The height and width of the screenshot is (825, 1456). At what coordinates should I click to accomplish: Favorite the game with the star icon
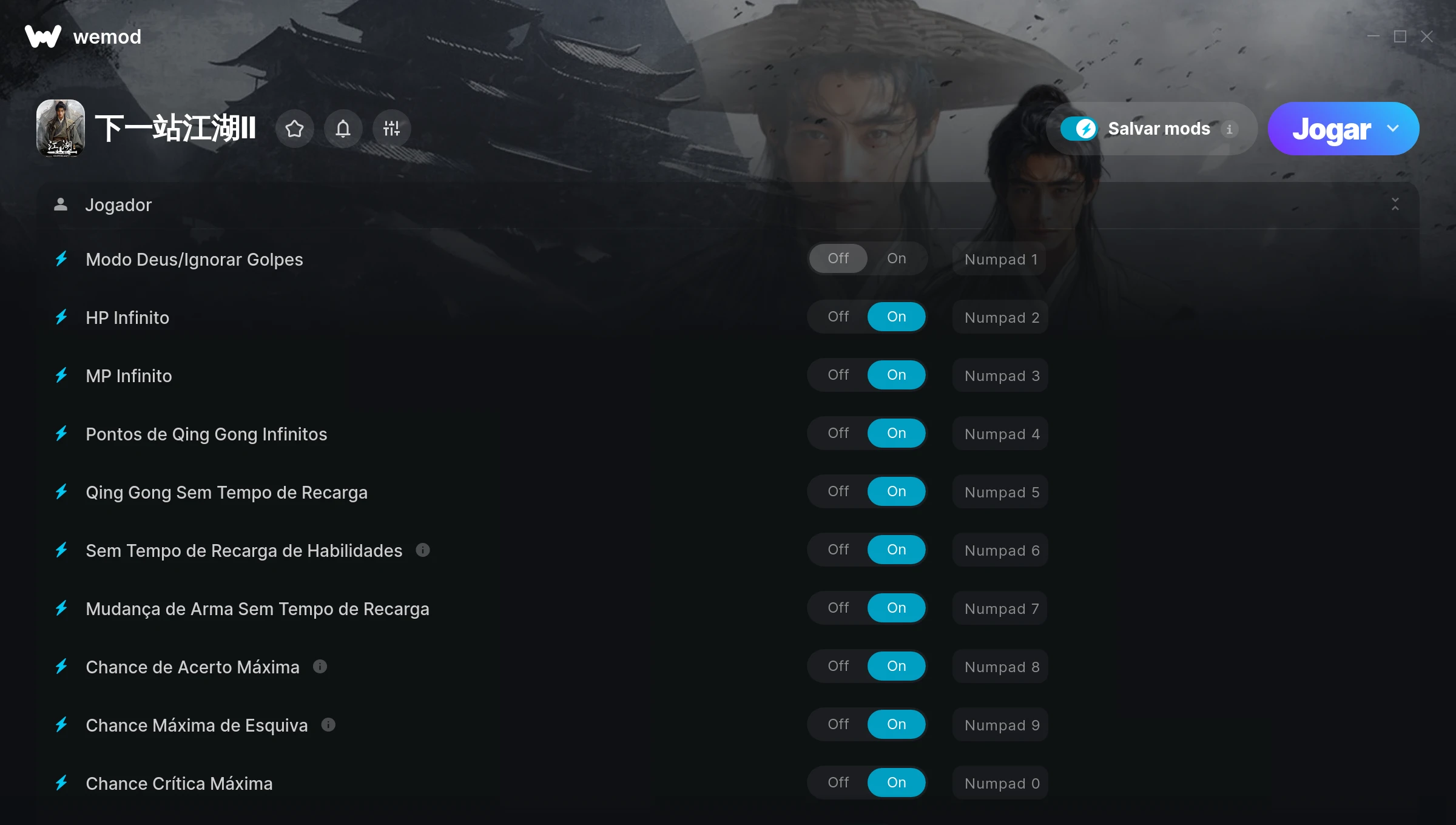(294, 129)
